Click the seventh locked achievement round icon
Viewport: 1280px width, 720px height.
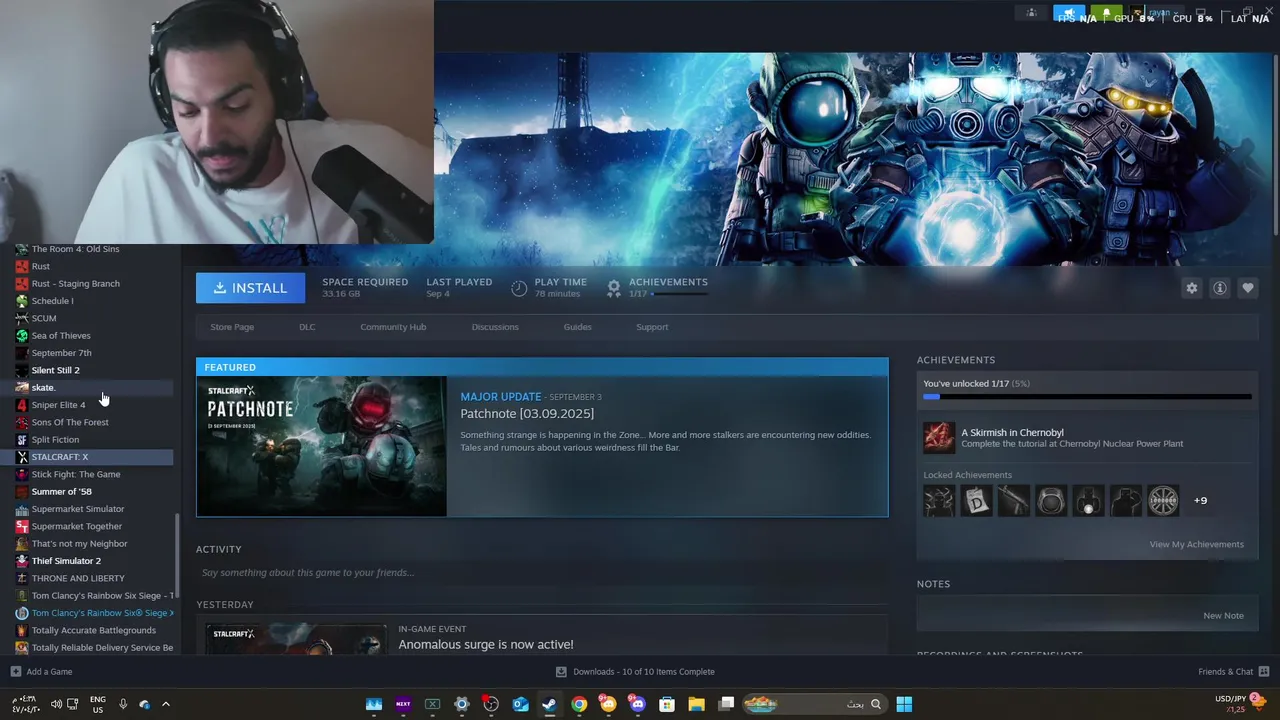pos(1163,500)
